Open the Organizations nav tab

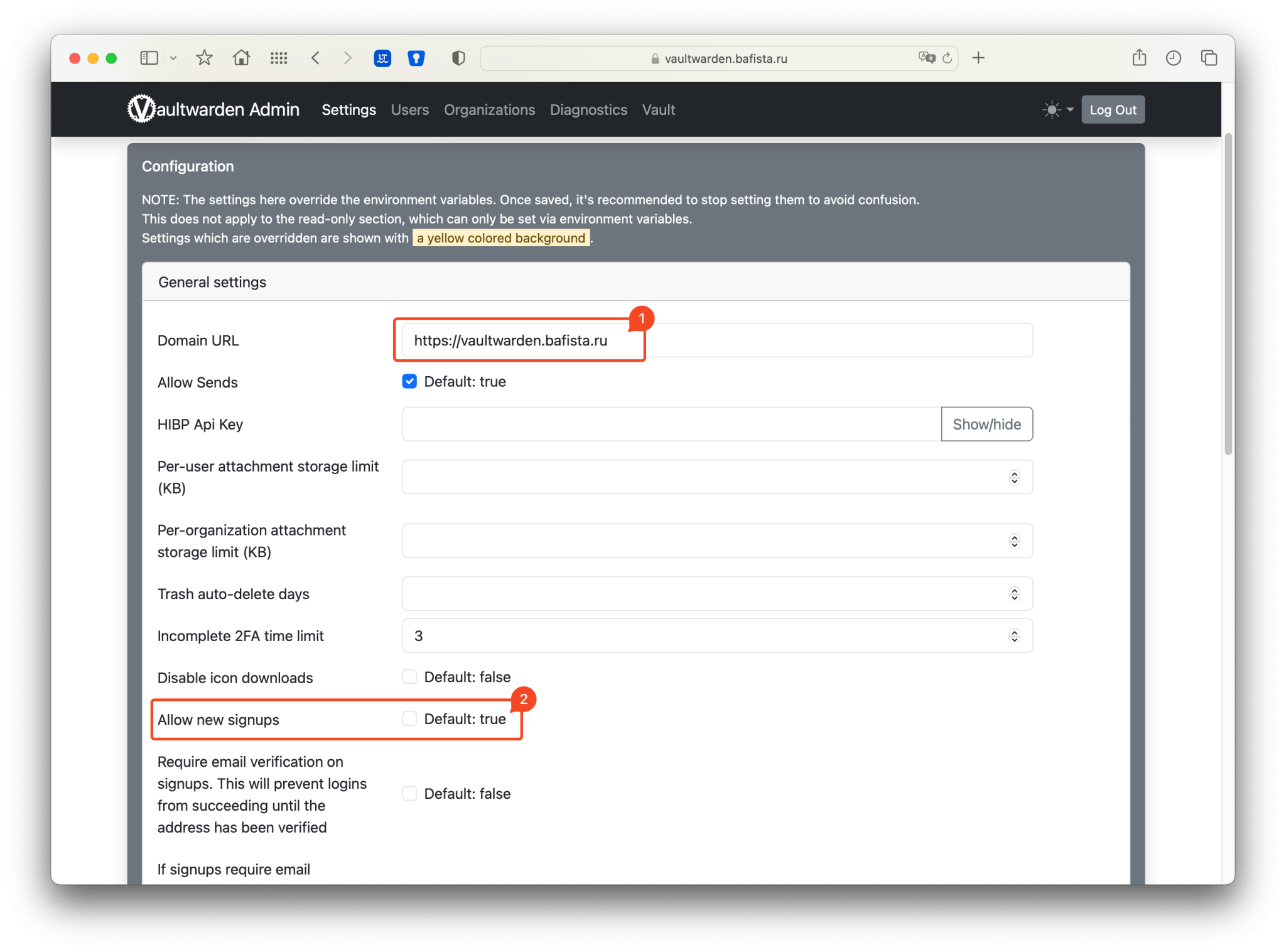coord(490,110)
